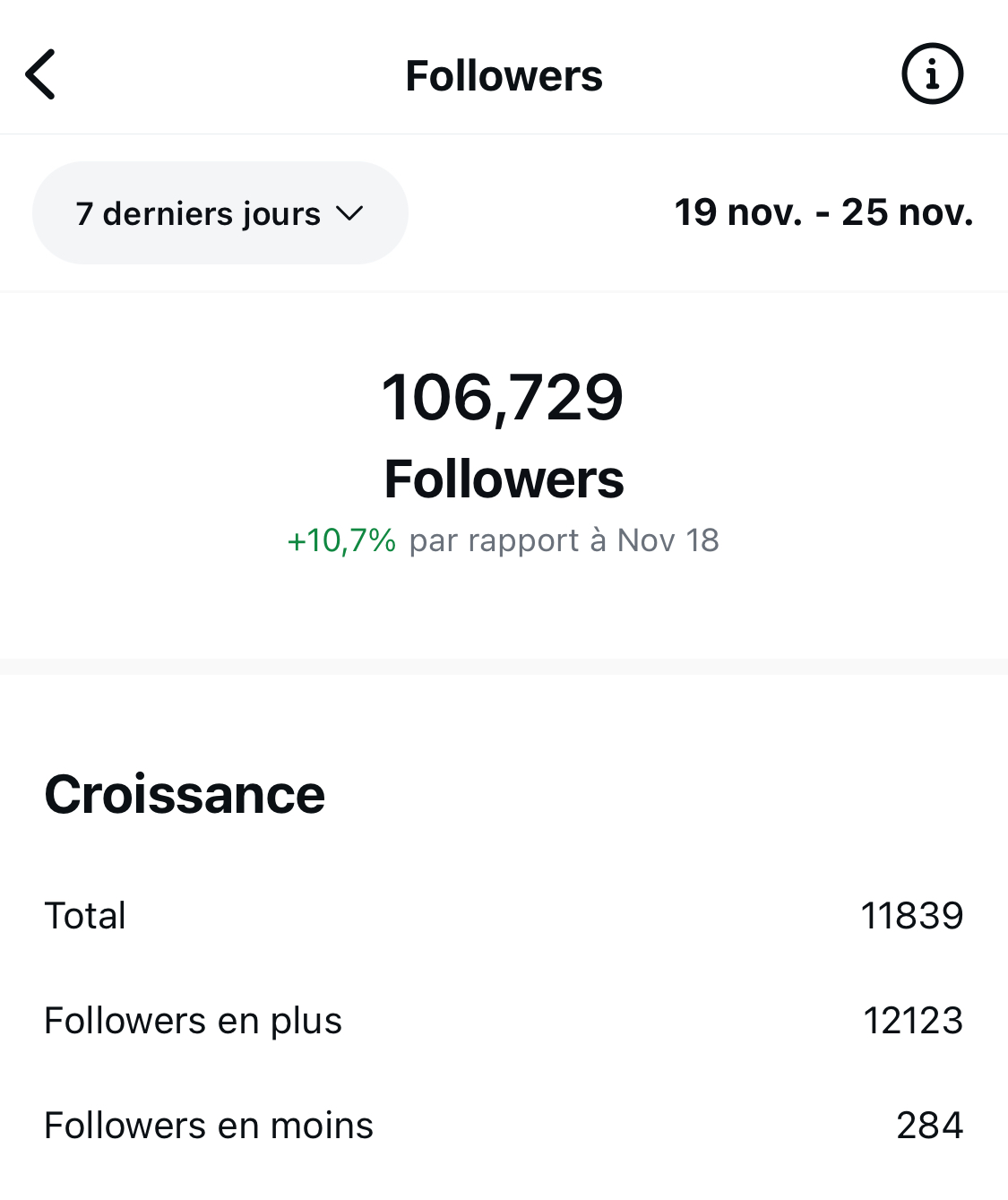Tap the 'Total' growth row label
Viewport: 1008px width, 1200px height.
pyautogui.click(x=85, y=916)
